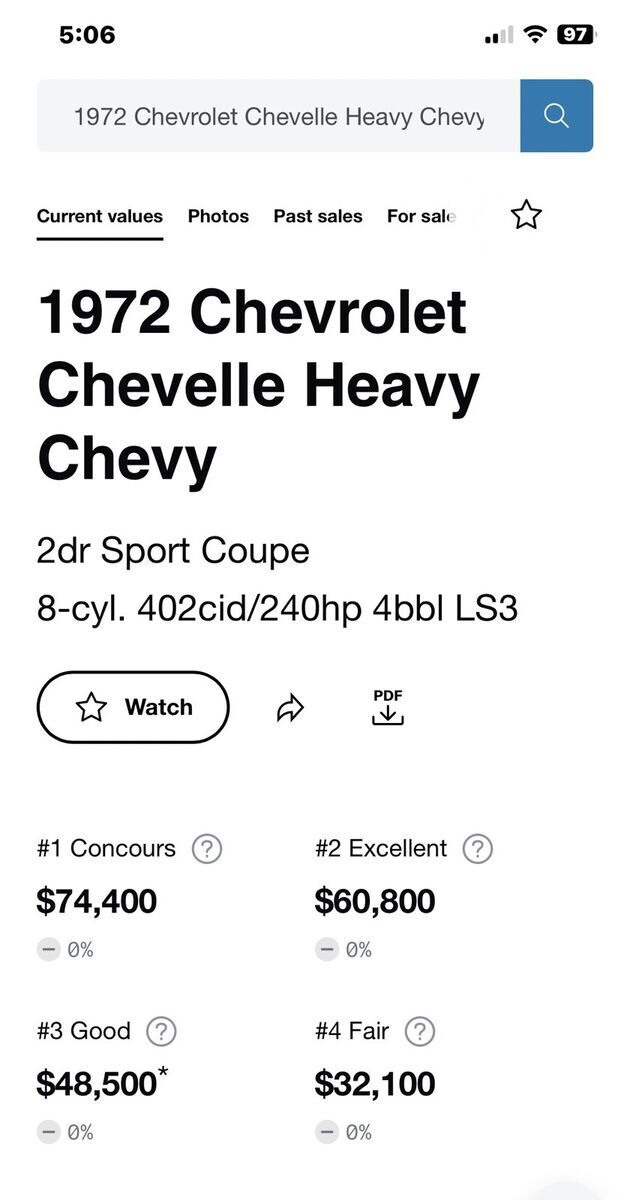Viewport: 630px width, 1200px height.
Task: Tap the battery indicator in status bar
Action: pos(575,35)
